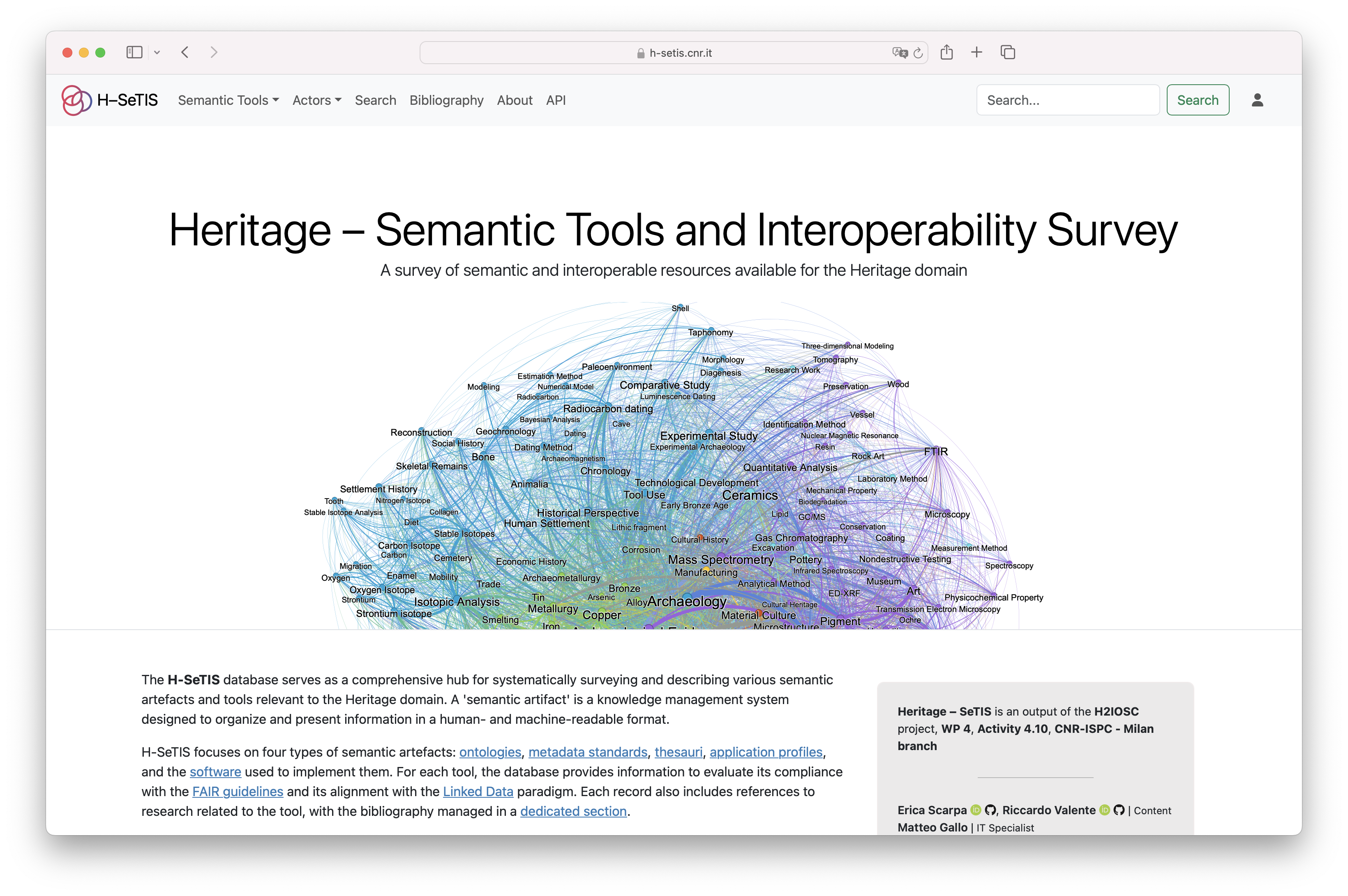Click the Wood node label
The height and width of the screenshot is (896, 1348).
[x=898, y=385]
